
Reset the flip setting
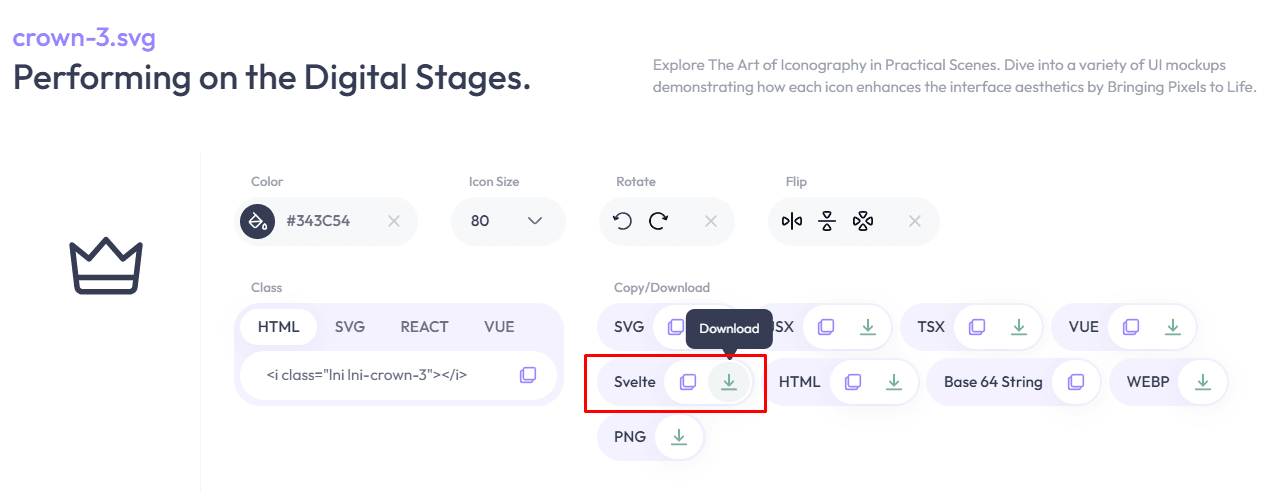pos(915,221)
